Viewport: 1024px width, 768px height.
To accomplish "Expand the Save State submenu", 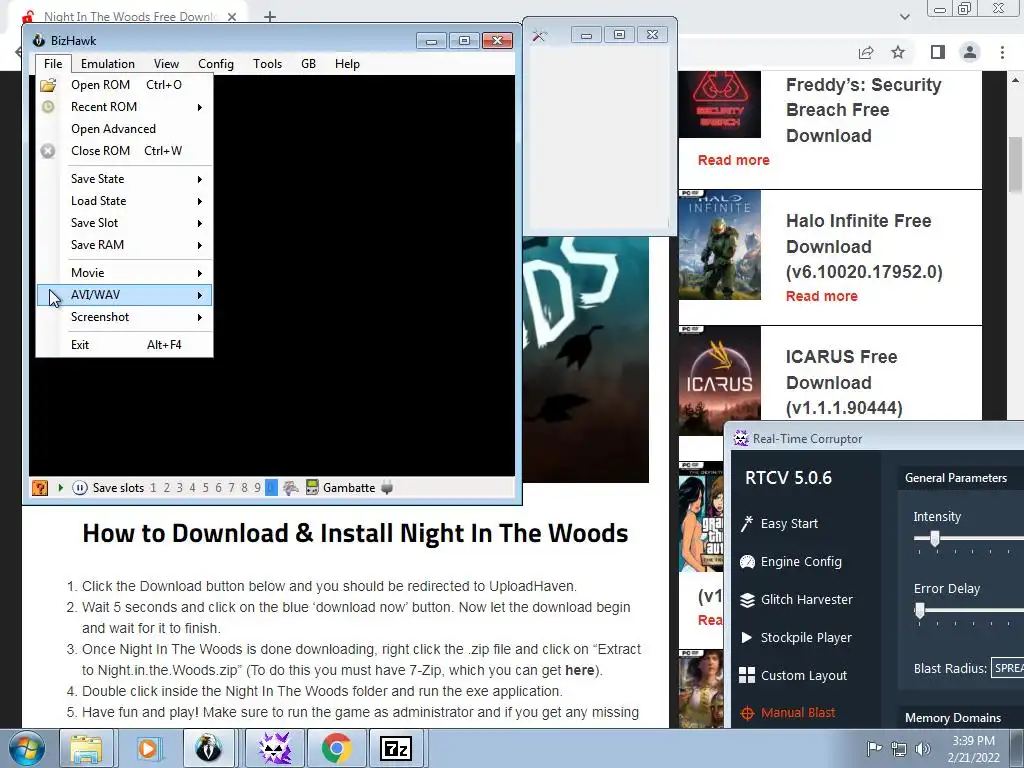I will pos(124,179).
